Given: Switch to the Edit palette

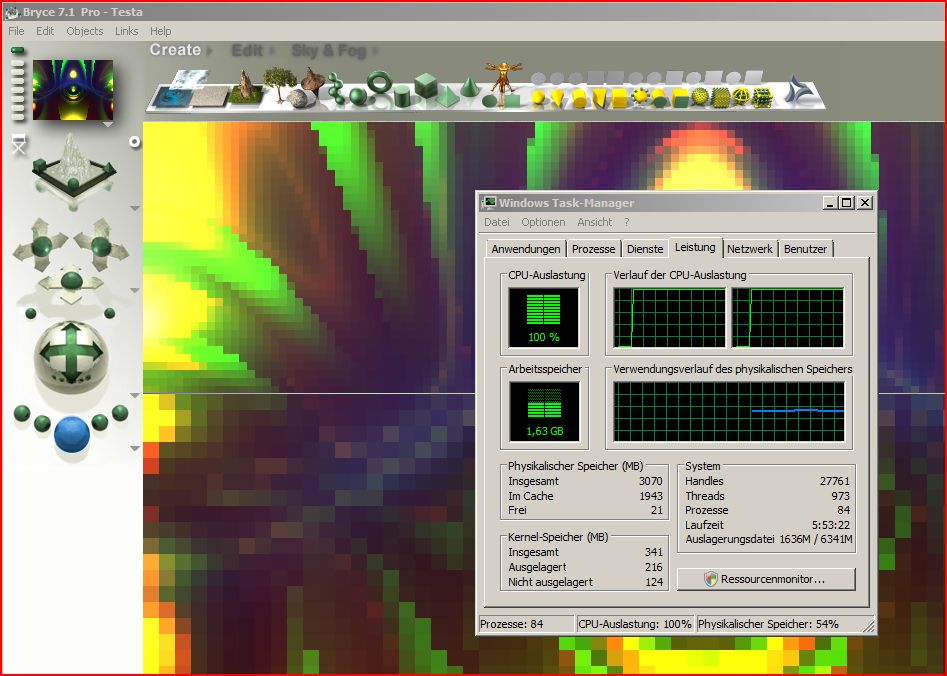Looking at the screenshot, I should tap(247, 51).
